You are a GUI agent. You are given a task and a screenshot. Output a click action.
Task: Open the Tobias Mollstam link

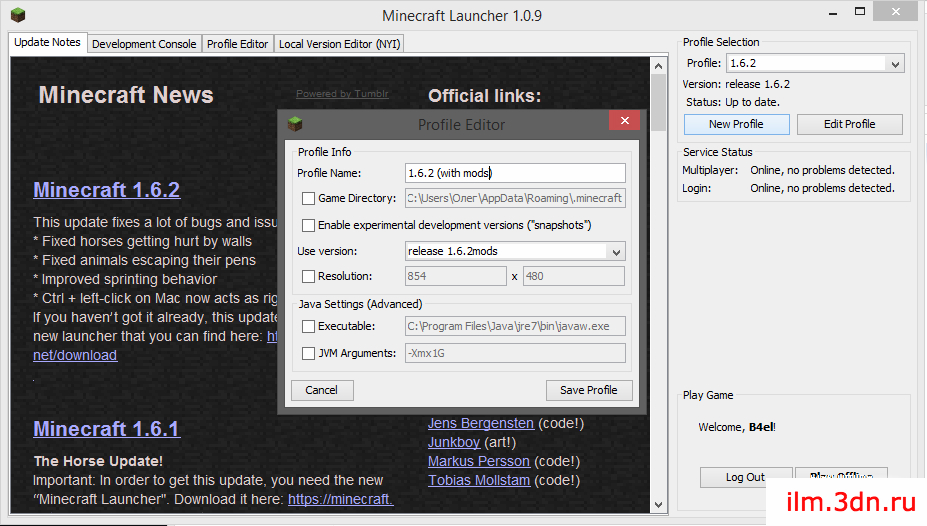(479, 480)
